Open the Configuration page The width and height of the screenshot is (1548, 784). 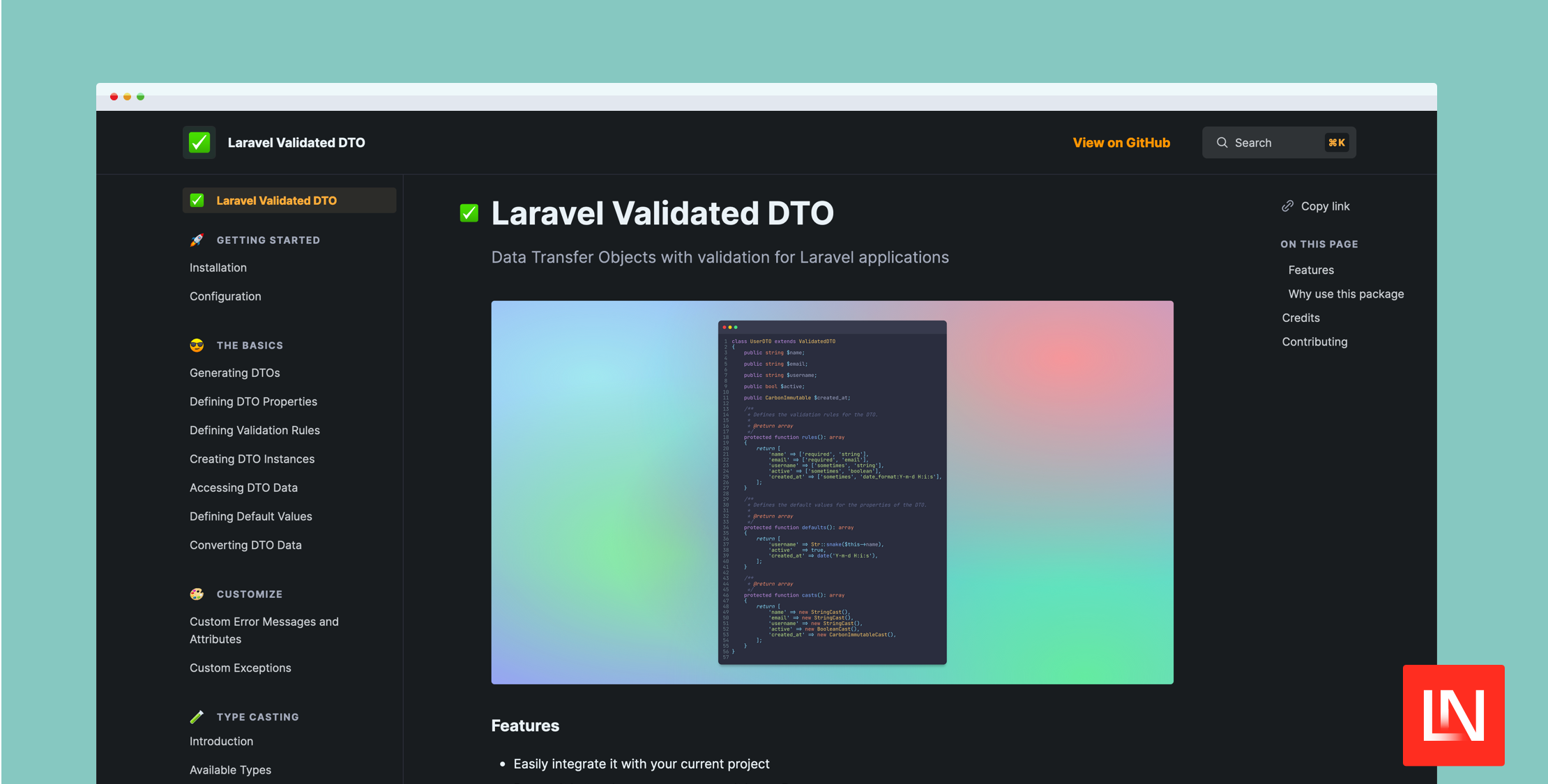(x=225, y=296)
